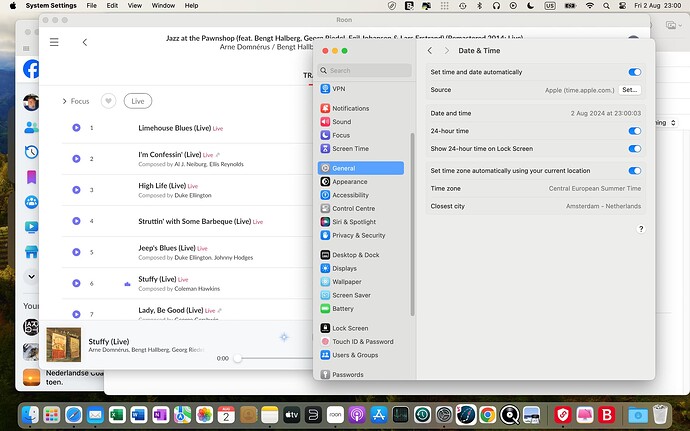Open Spotlight search in menu bar

606,6
